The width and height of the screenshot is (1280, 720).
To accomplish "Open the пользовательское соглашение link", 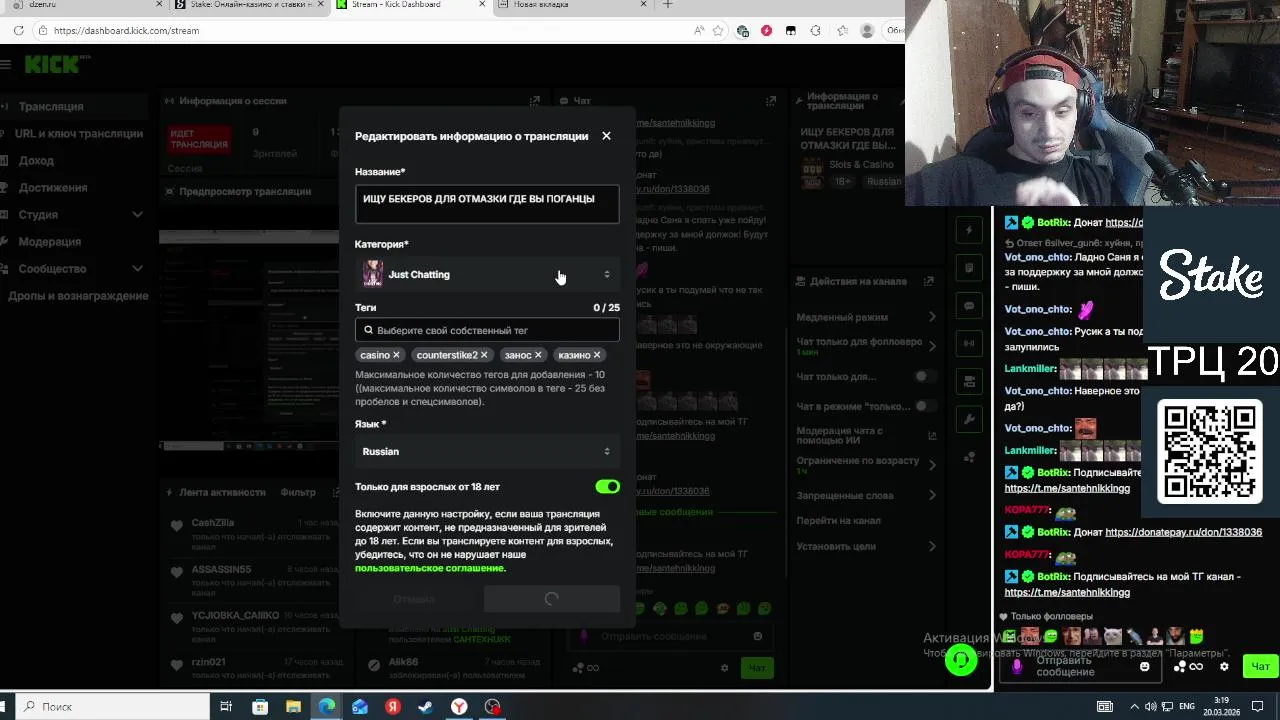I will [x=430, y=568].
